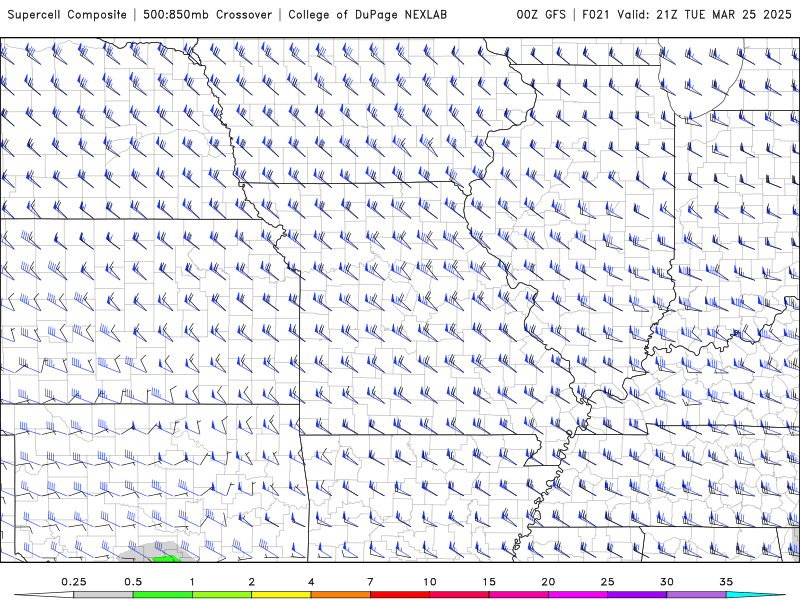Click the legend label "0.25"
This screenshot has width=800, height=600.
pos(74,582)
